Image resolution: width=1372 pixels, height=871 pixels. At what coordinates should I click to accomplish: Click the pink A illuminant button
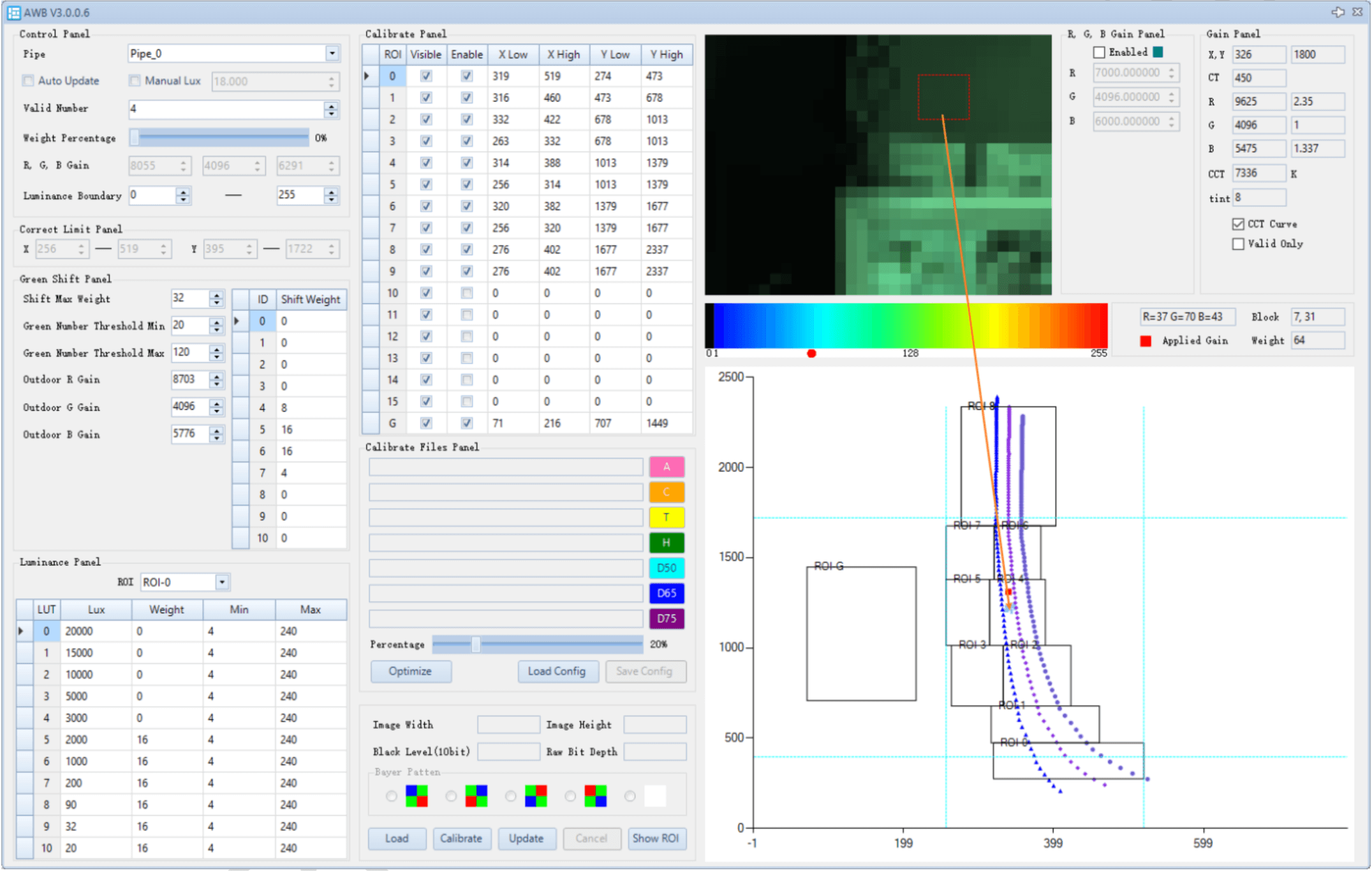[667, 467]
